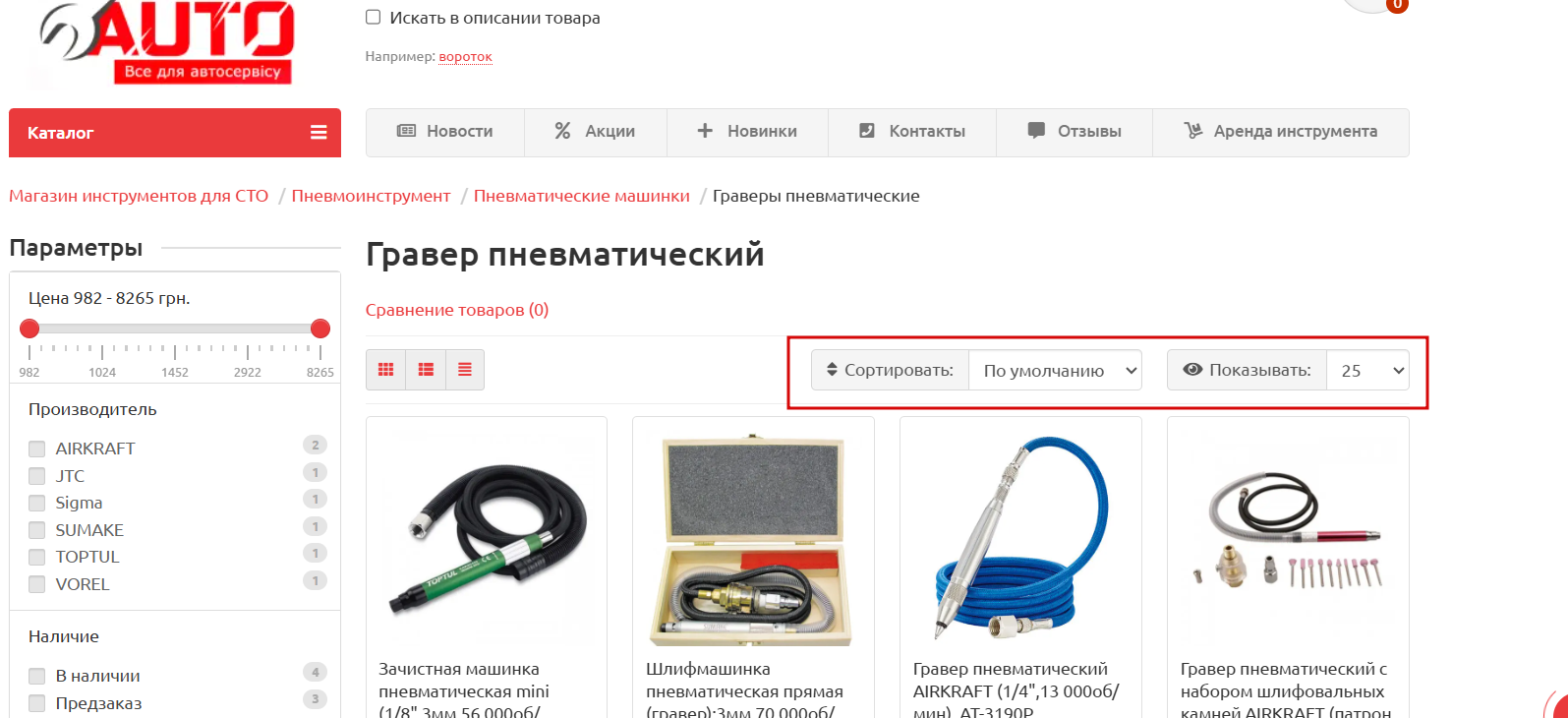Switch to list view layout icon
The height and width of the screenshot is (718, 1568).
tap(426, 370)
